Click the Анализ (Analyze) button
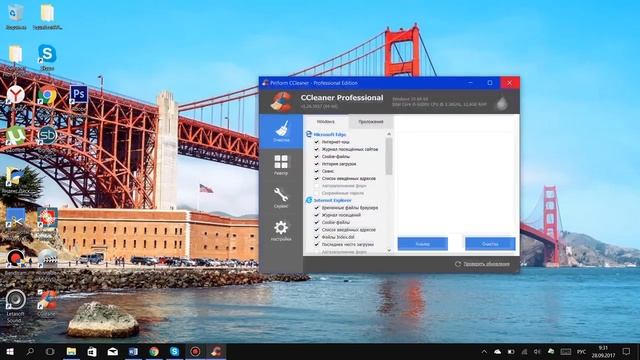This screenshot has width=640, height=360. click(x=423, y=244)
